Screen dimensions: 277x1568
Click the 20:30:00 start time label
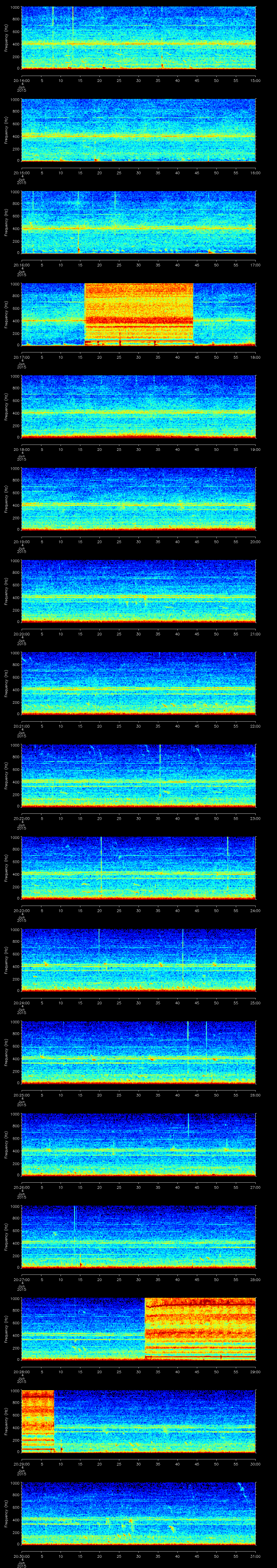pos(21,1556)
